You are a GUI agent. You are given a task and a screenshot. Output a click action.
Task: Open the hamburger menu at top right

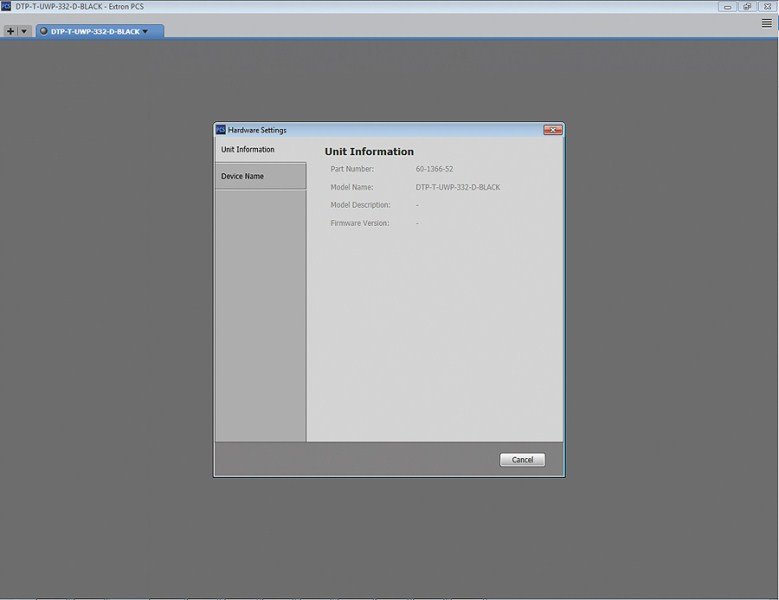tap(767, 23)
